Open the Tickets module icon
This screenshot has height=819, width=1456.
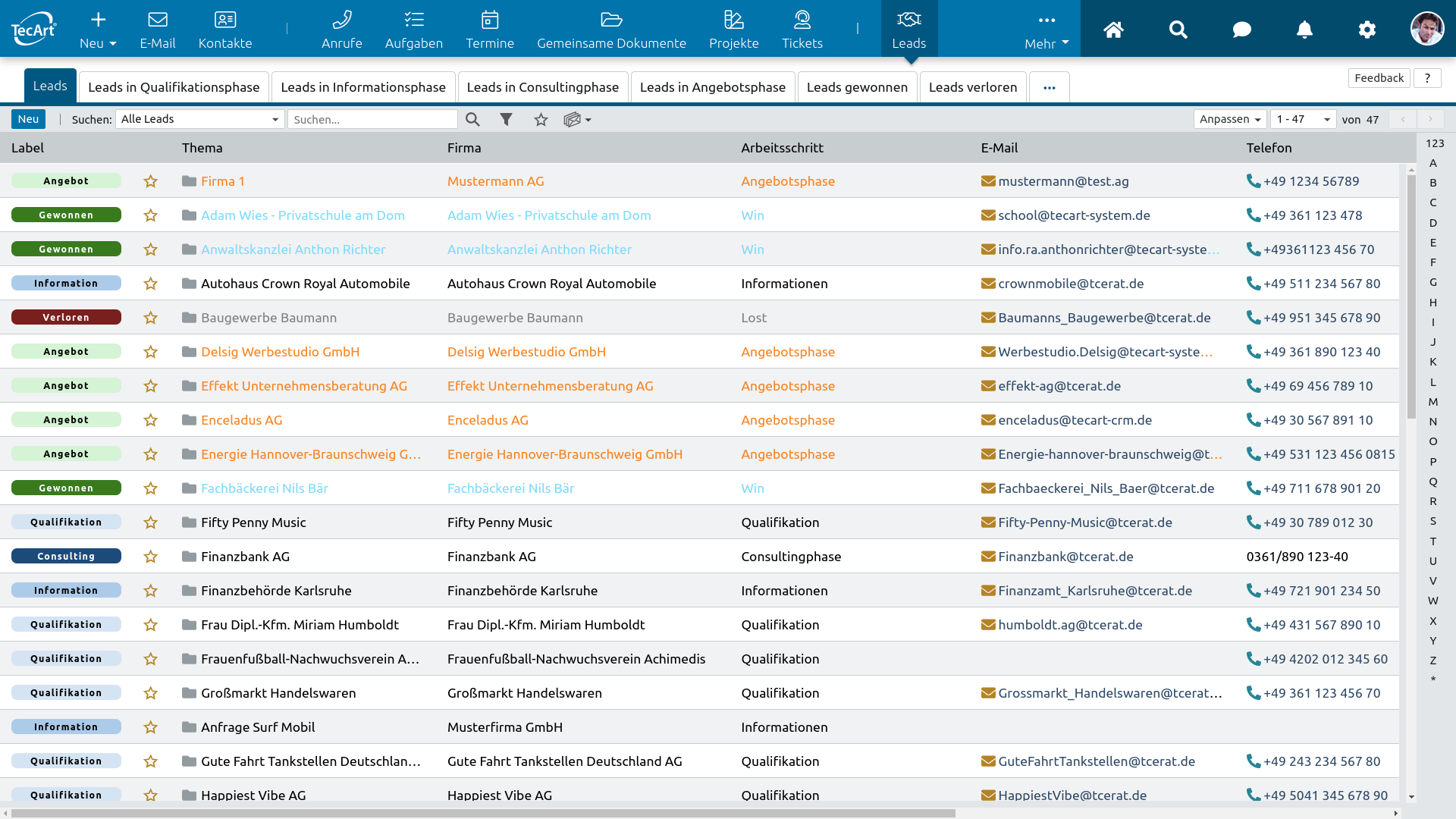coord(802,20)
